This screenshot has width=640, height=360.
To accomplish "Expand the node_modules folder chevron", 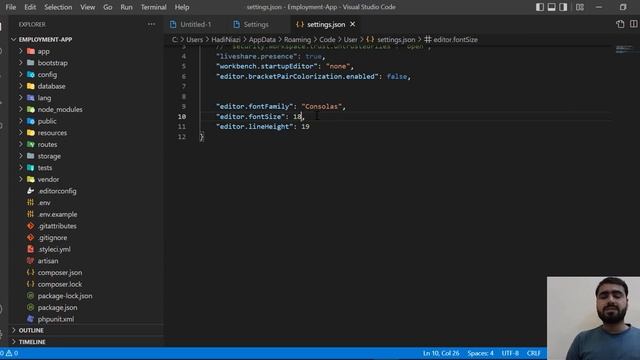I will (x=21, y=109).
